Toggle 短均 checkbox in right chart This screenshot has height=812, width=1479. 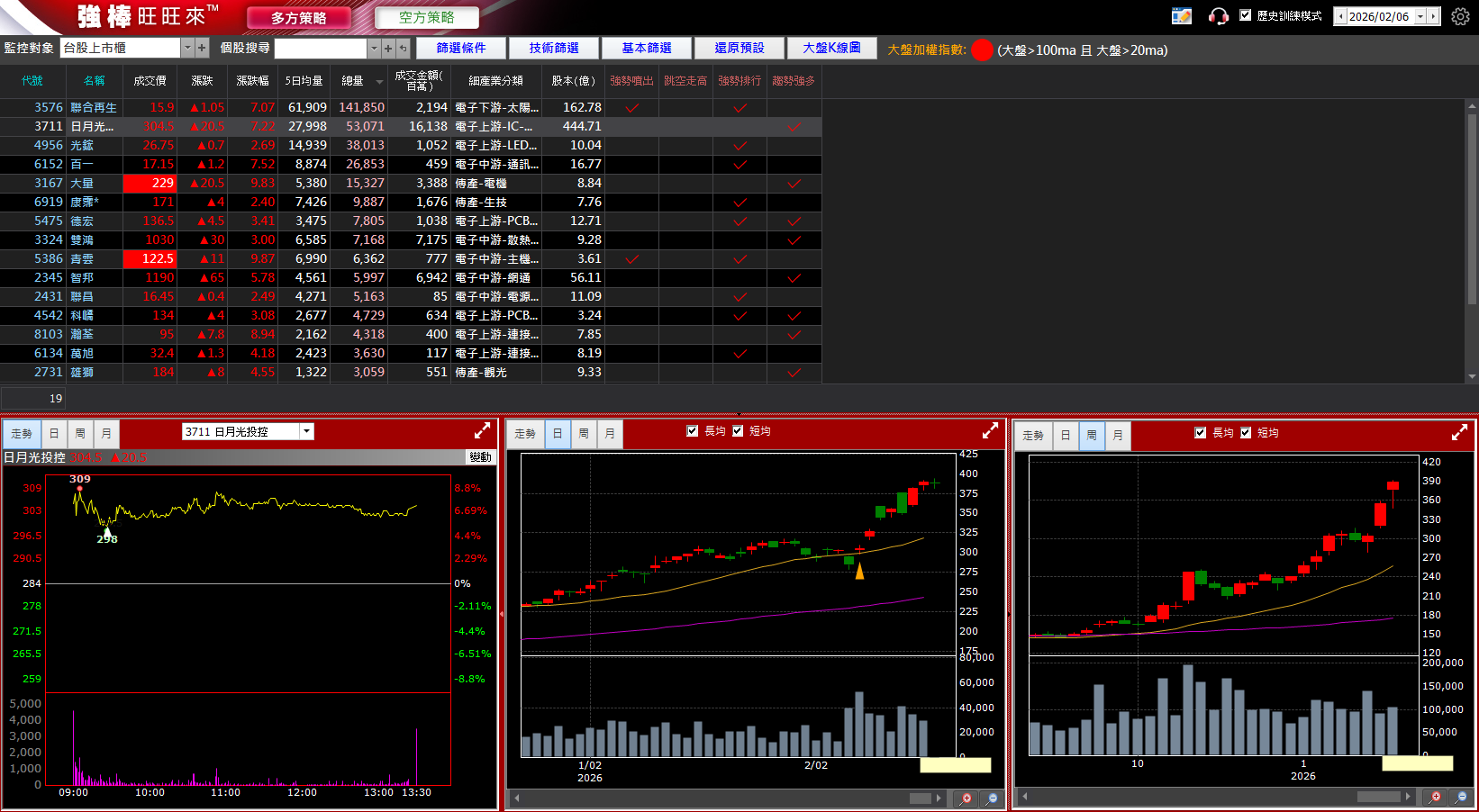click(x=1246, y=433)
